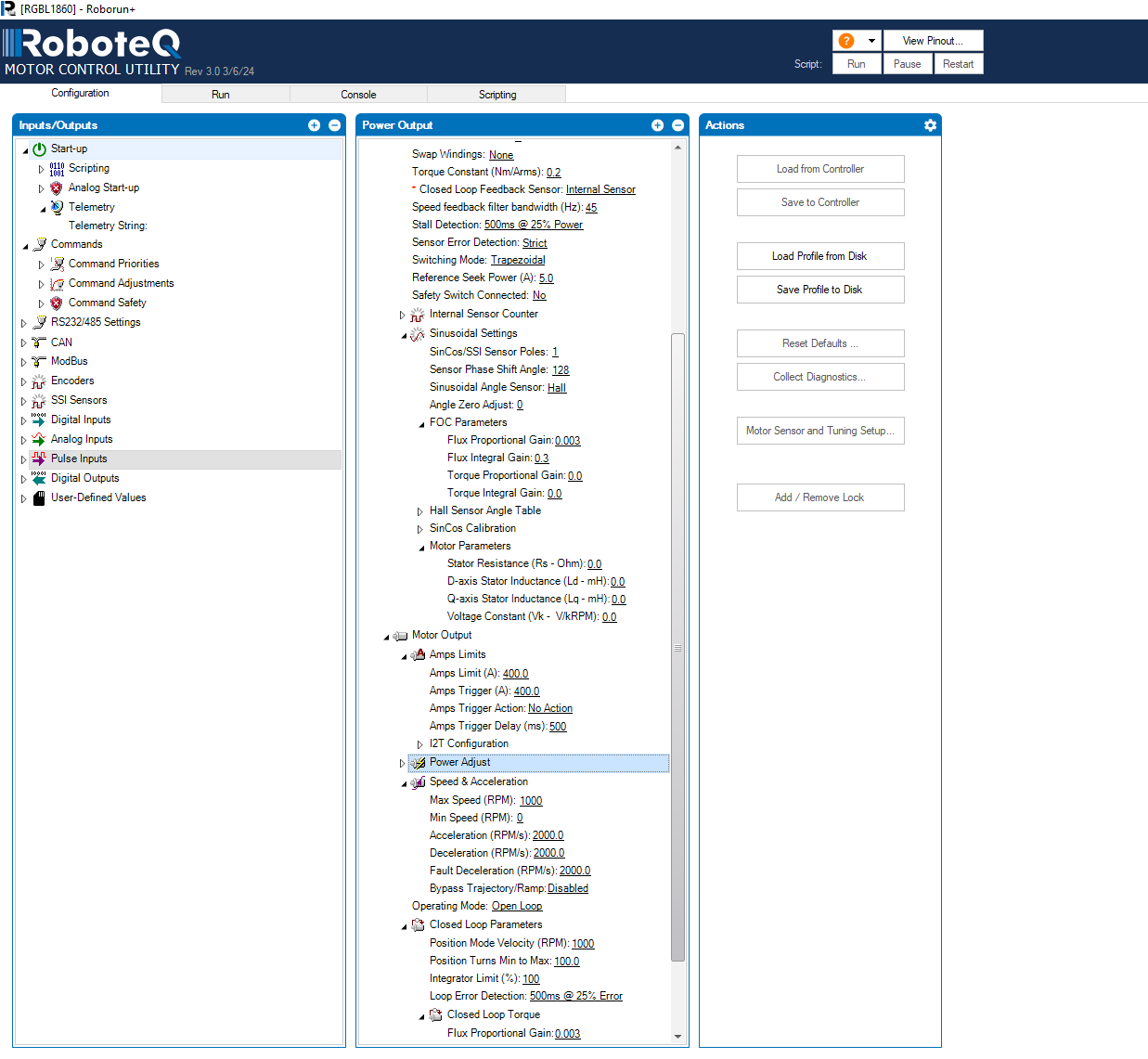
Task: Click the SSI Sensors icon
Action: [x=39, y=401]
